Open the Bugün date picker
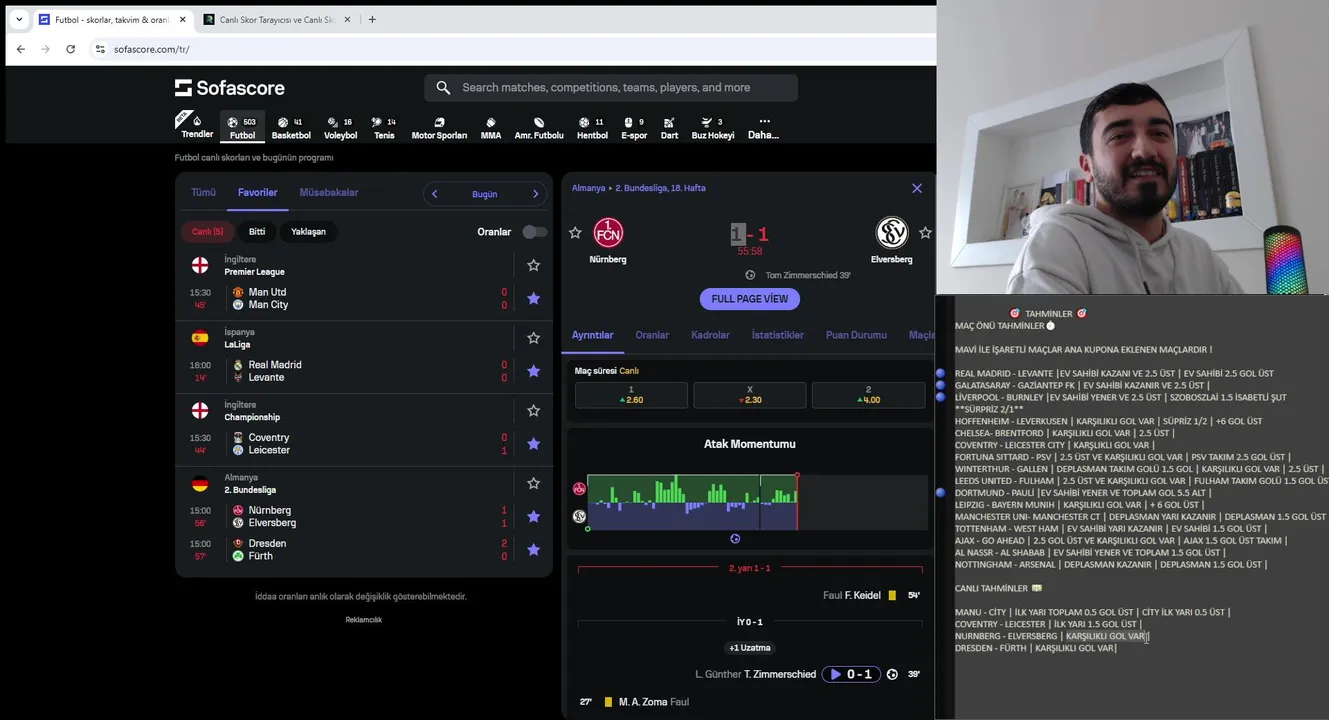The width and height of the screenshot is (1329, 720). (485, 194)
